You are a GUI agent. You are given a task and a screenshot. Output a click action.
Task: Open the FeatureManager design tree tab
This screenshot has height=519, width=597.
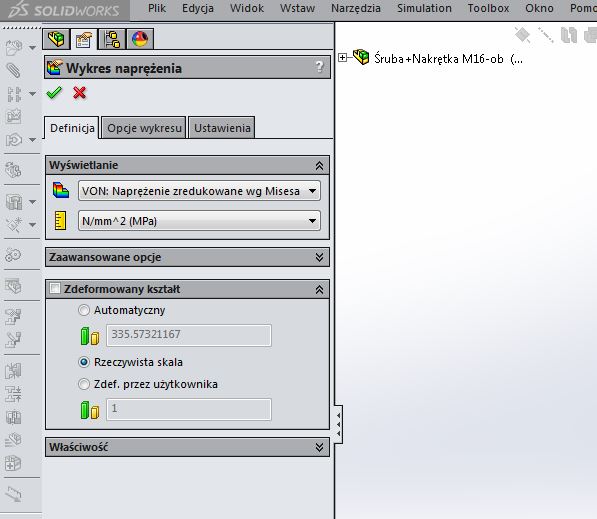pos(56,39)
